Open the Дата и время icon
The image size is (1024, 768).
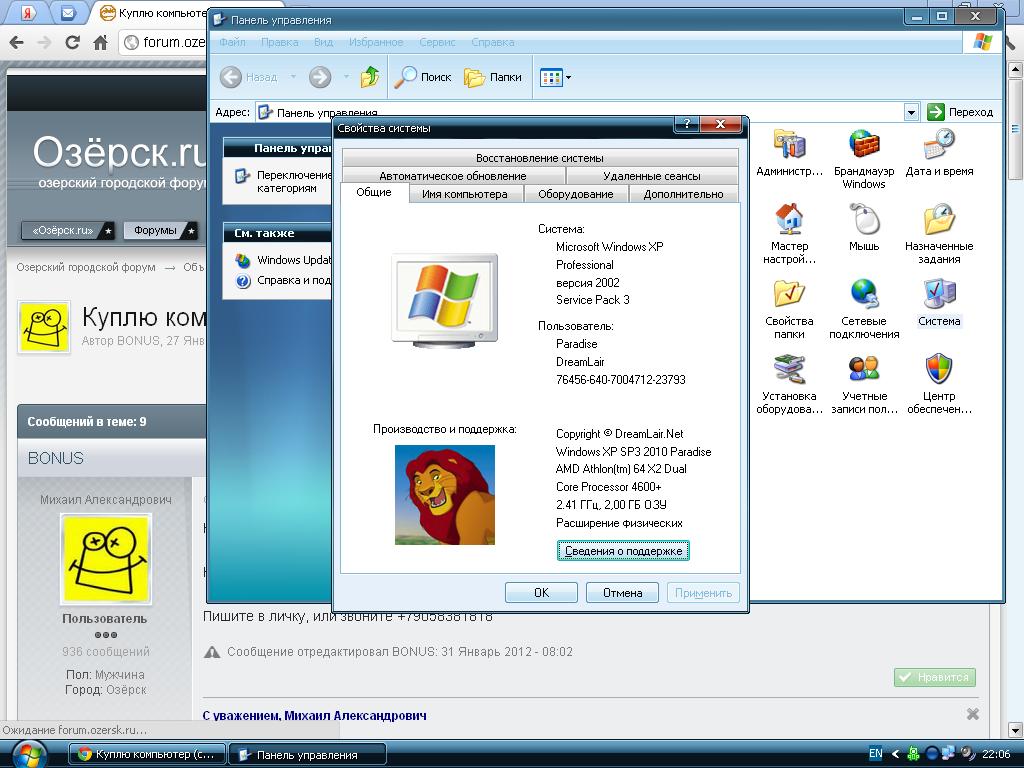(939, 152)
